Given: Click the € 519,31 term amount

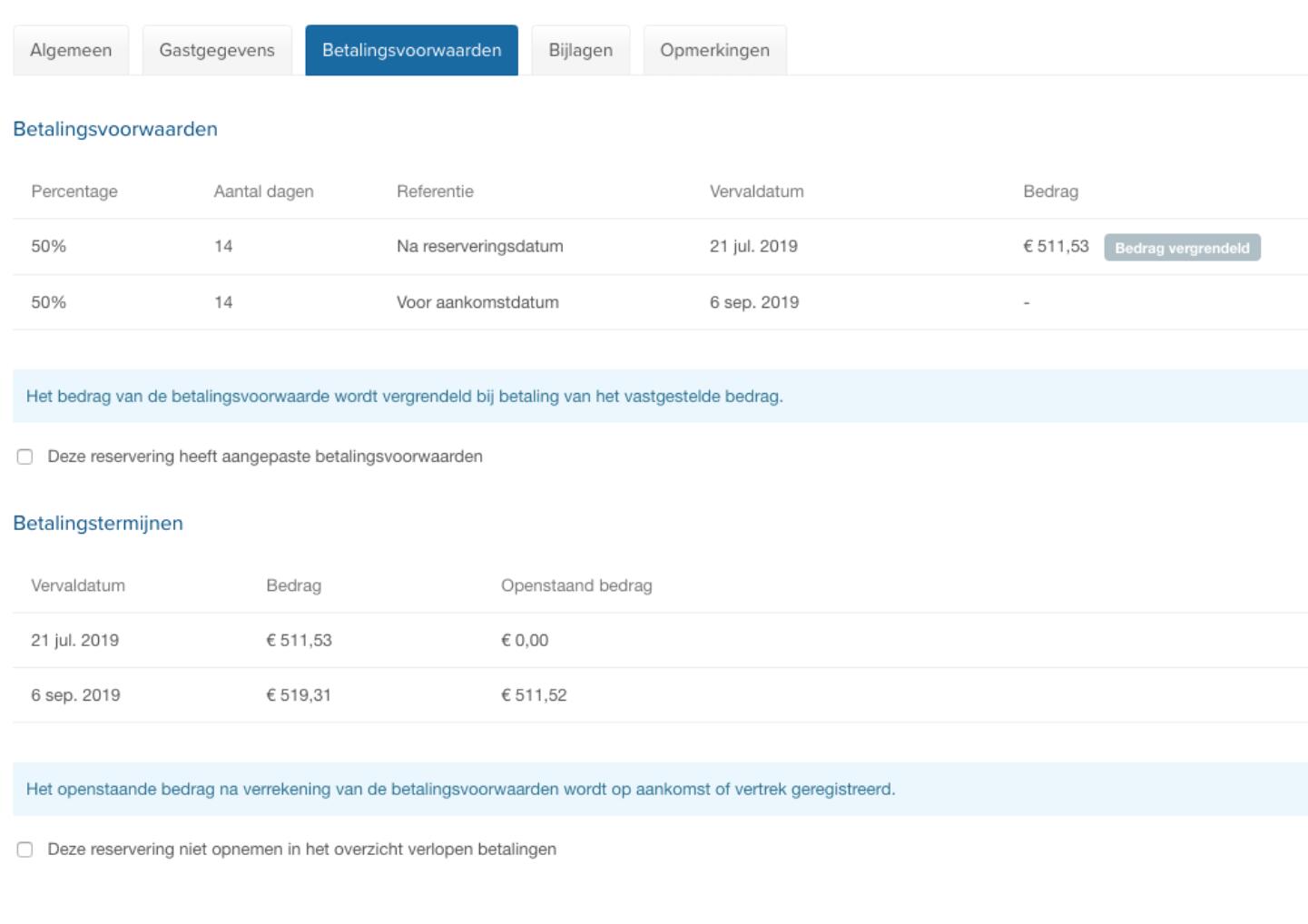Looking at the screenshot, I should tap(299, 695).
